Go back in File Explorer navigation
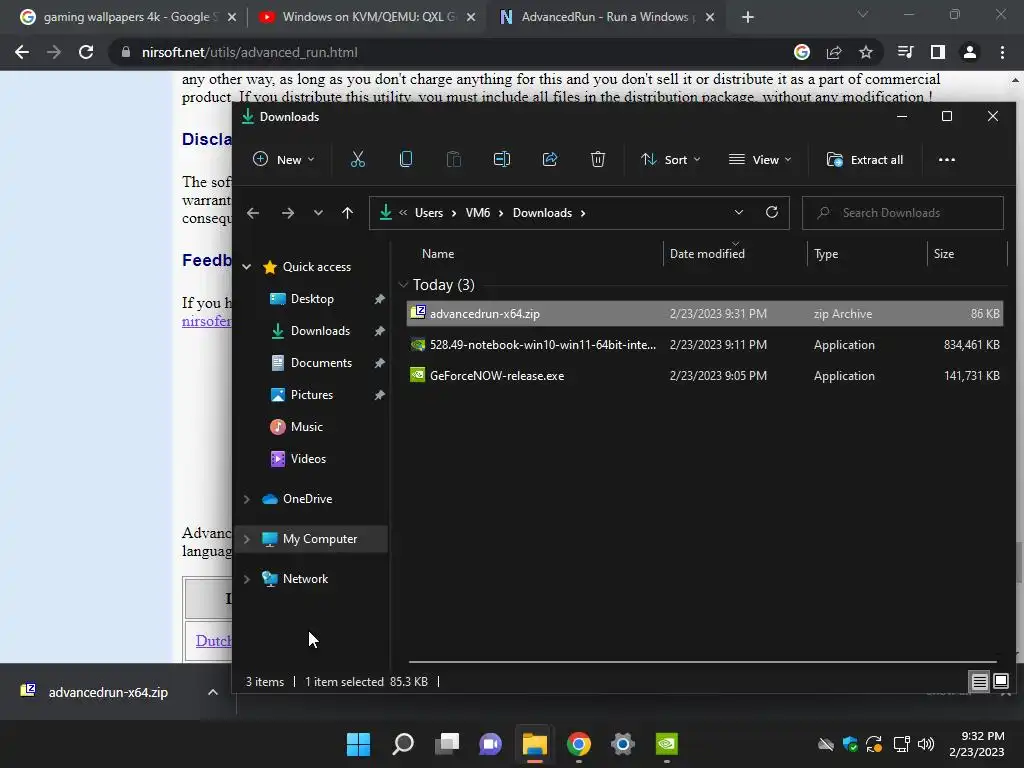 pos(253,213)
